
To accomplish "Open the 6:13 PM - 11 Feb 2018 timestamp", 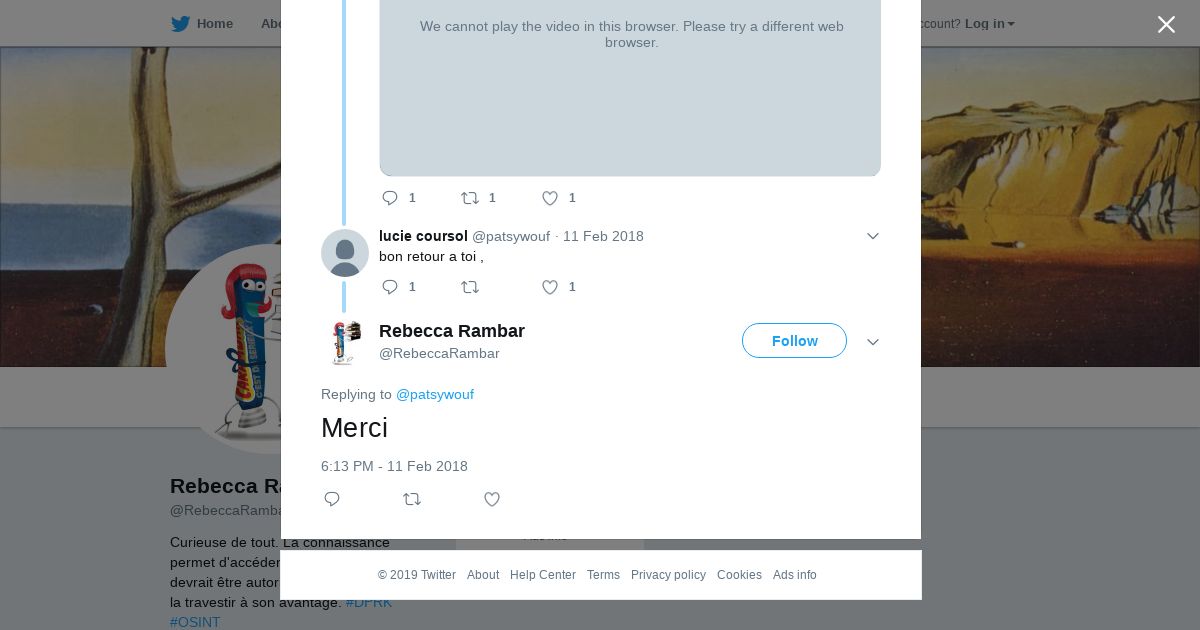I will pyautogui.click(x=394, y=466).
